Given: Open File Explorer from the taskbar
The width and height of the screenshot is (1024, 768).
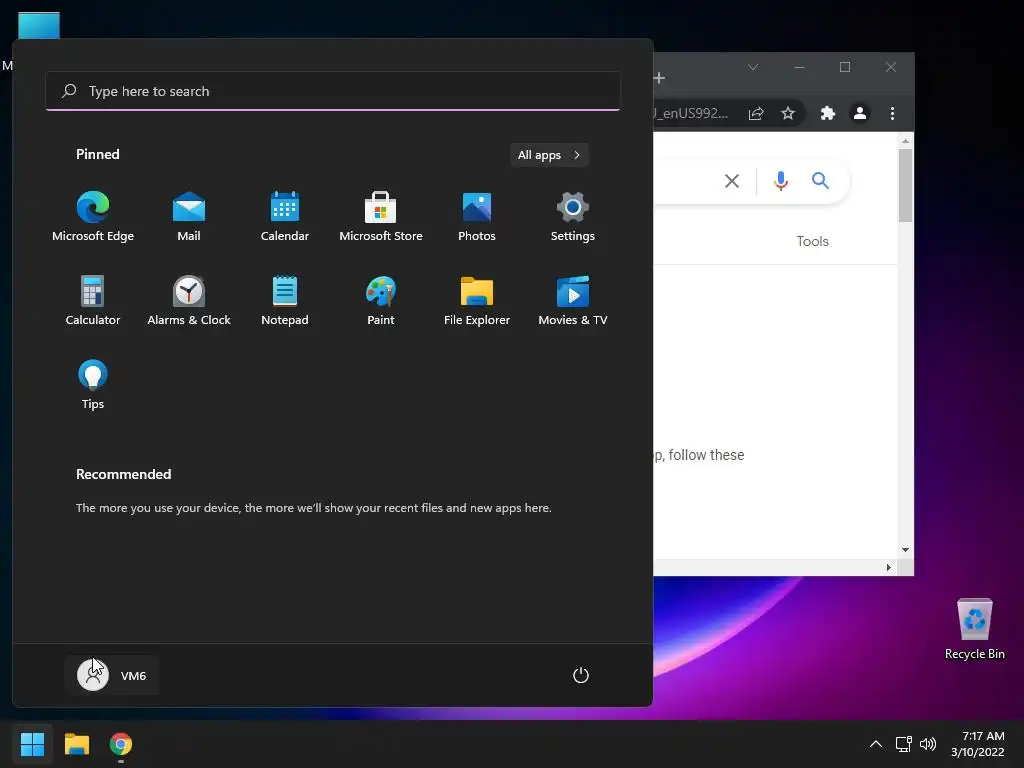Looking at the screenshot, I should [76, 744].
